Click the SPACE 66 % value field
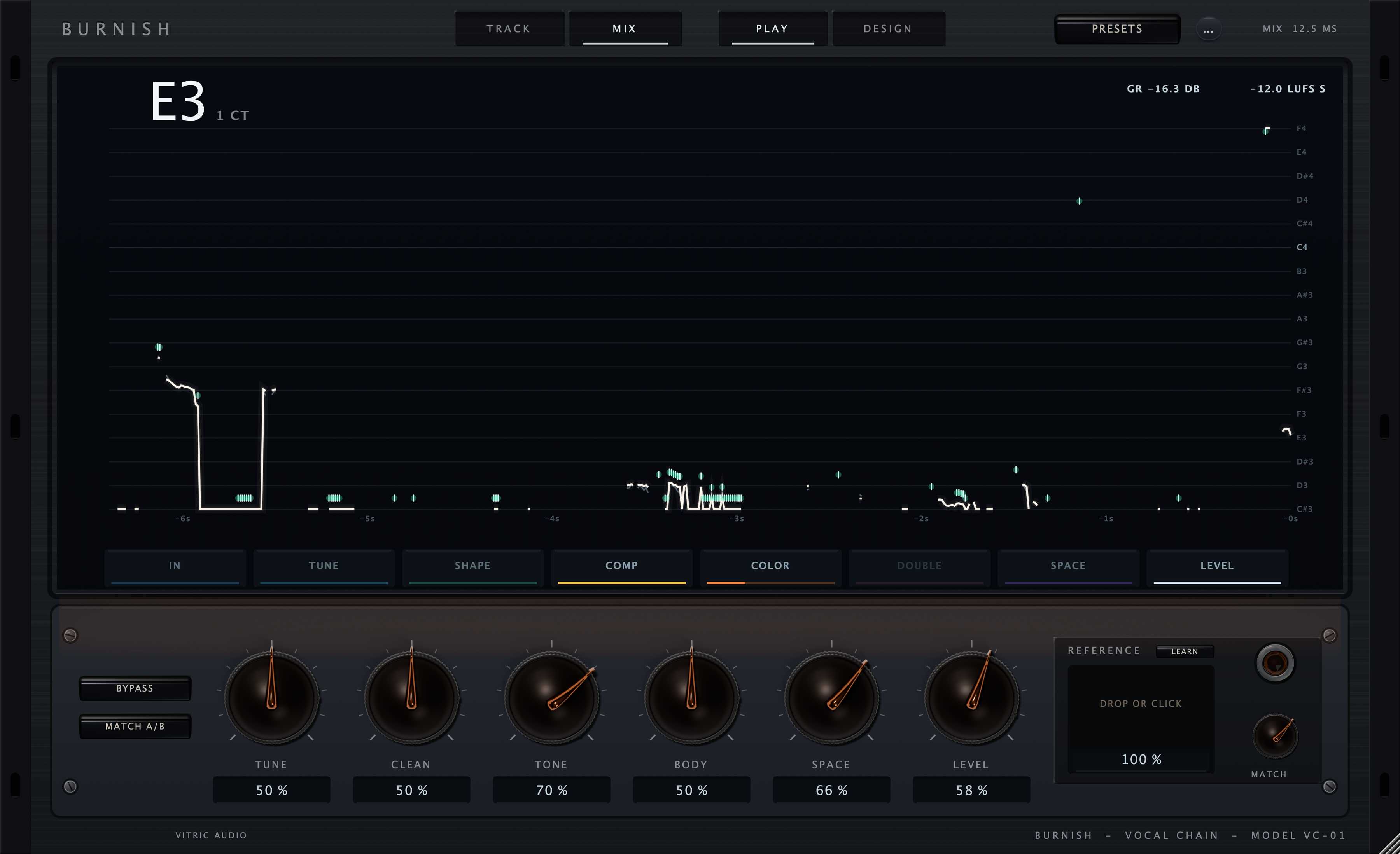The image size is (1400, 854). pos(831,790)
